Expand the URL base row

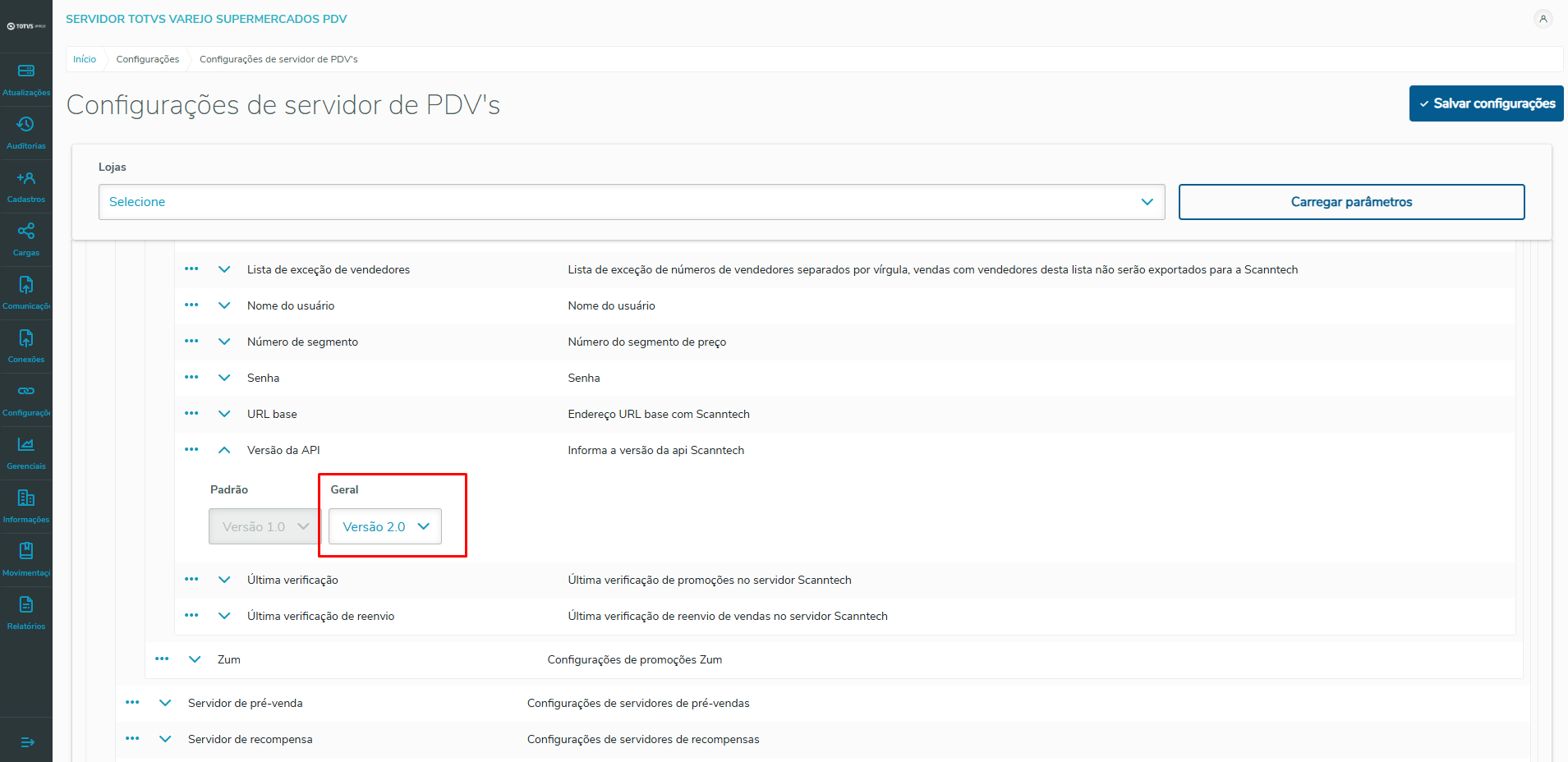(224, 414)
